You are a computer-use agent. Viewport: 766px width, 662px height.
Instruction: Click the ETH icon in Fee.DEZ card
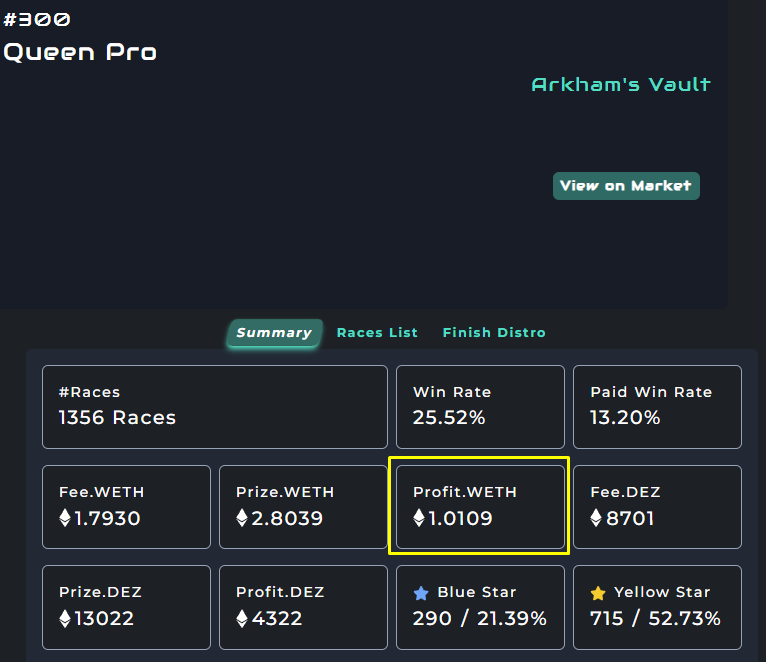(596, 518)
